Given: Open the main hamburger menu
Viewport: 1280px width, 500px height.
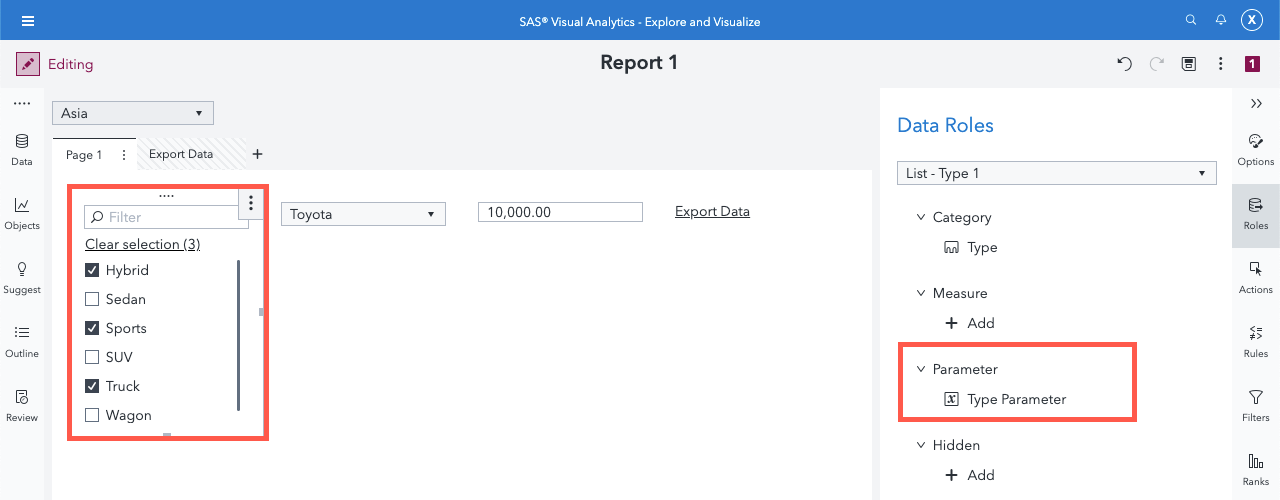Looking at the screenshot, I should click(27, 20).
